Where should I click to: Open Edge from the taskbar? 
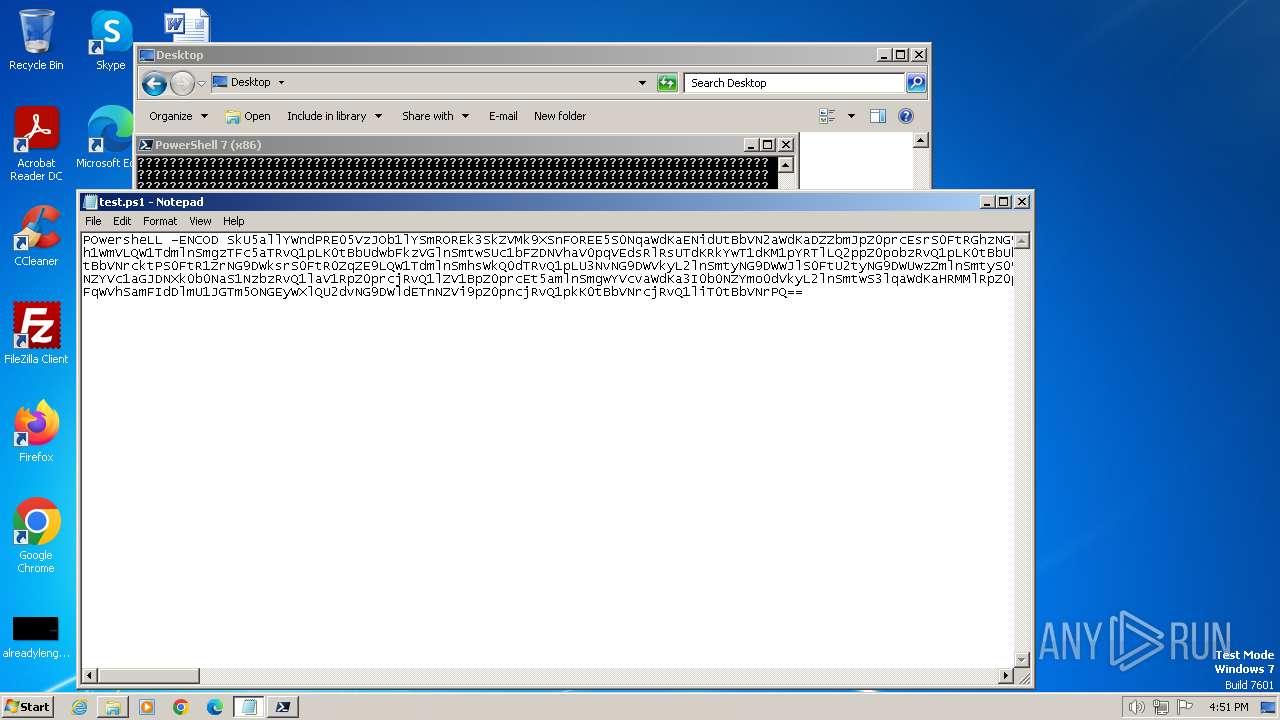click(215, 707)
